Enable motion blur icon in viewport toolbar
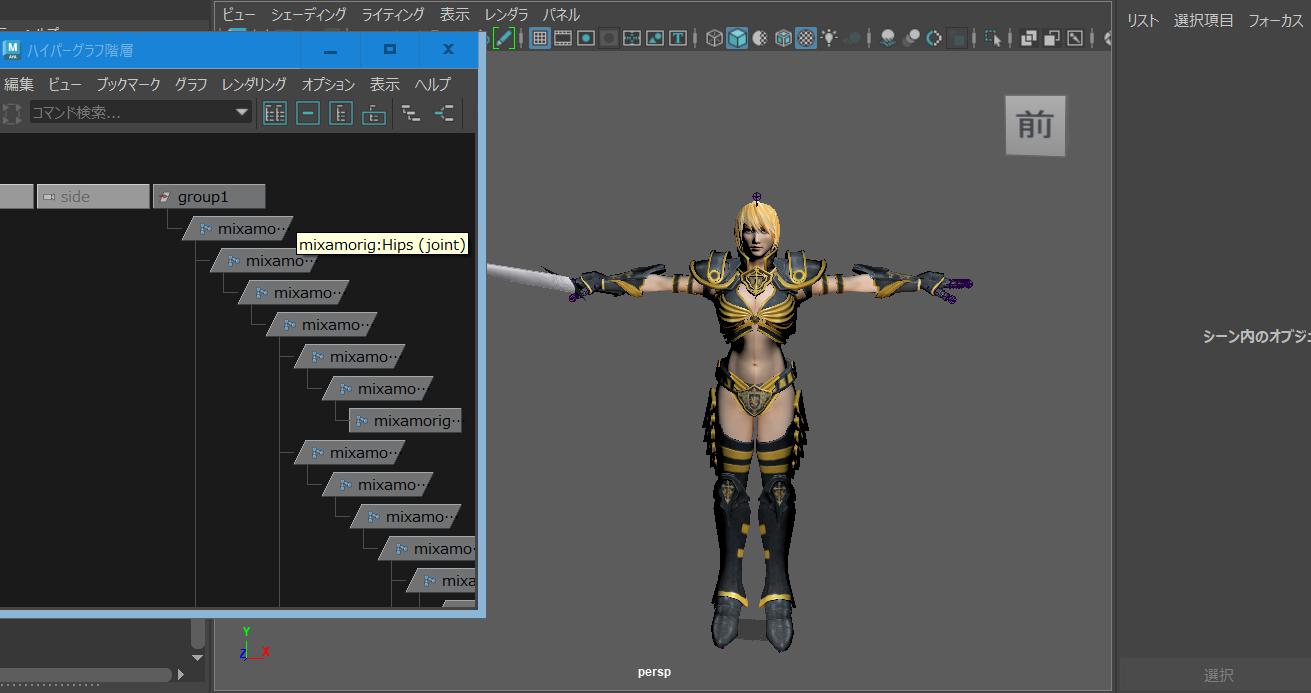This screenshot has width=1311, height=693. [x=911, y=38]
